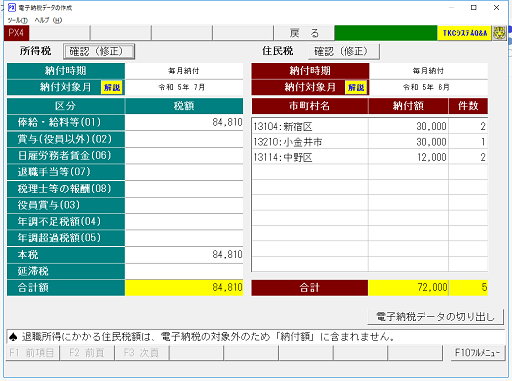The height and width of the screenshot is (381, 512).
Task: Click the yellow 合計額 84,810 cell
Action: [x=184, y=288]
